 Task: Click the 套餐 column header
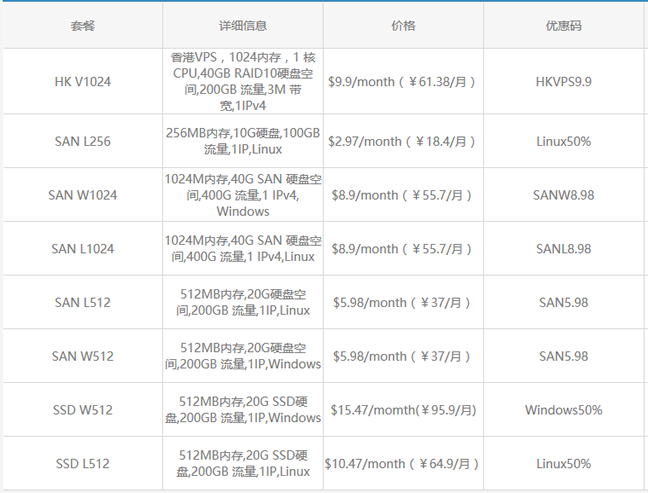pos(82,25)
